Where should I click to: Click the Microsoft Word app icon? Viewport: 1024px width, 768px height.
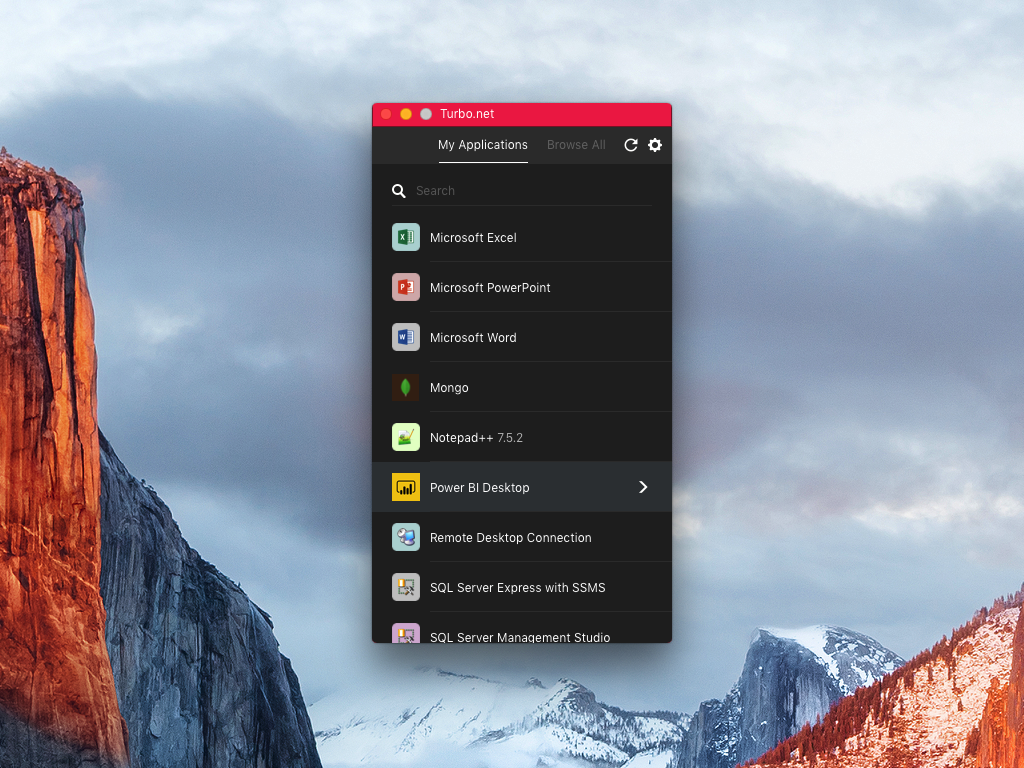click(405, 337)
